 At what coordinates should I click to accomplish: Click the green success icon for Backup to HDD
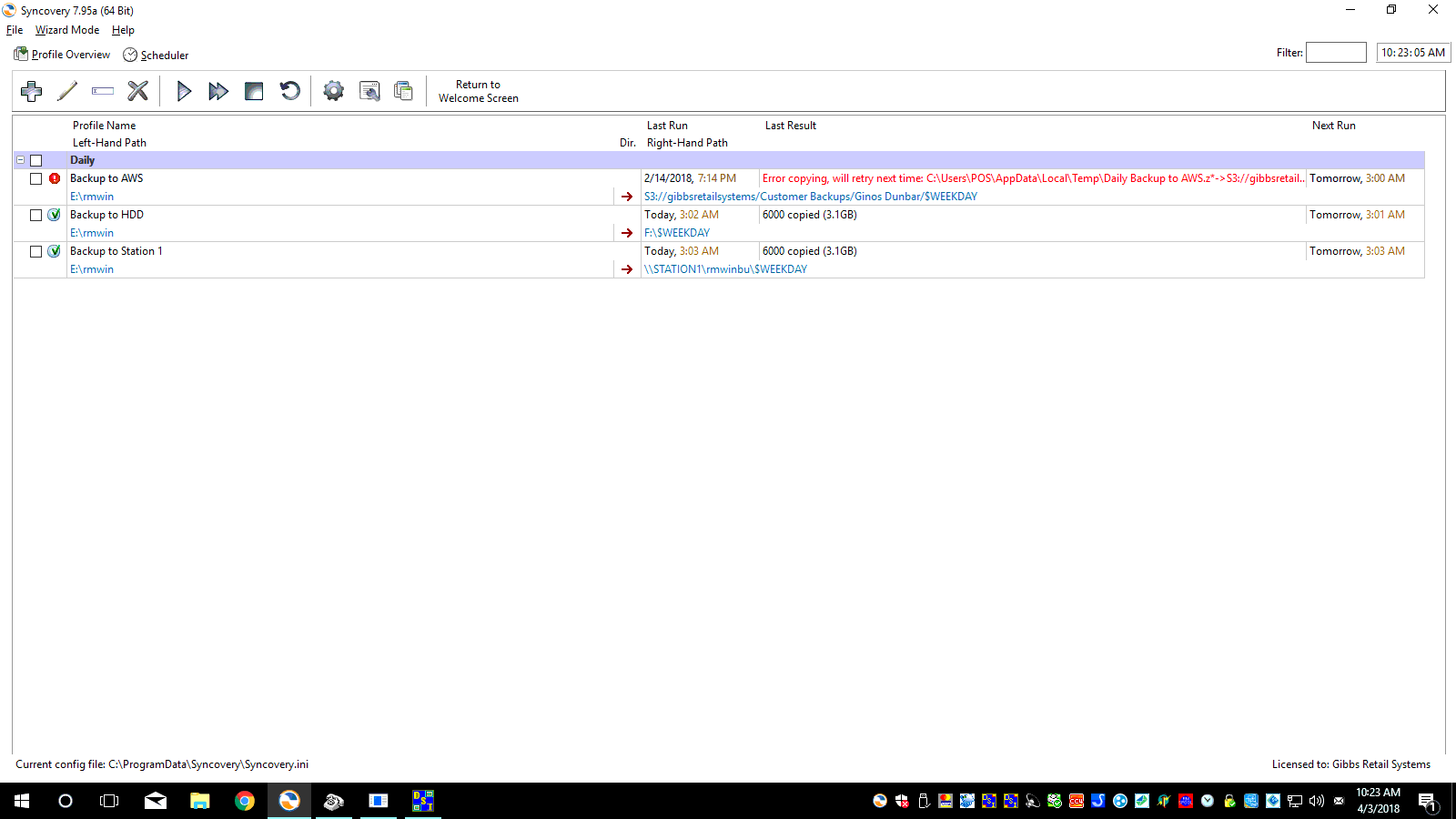55,215
